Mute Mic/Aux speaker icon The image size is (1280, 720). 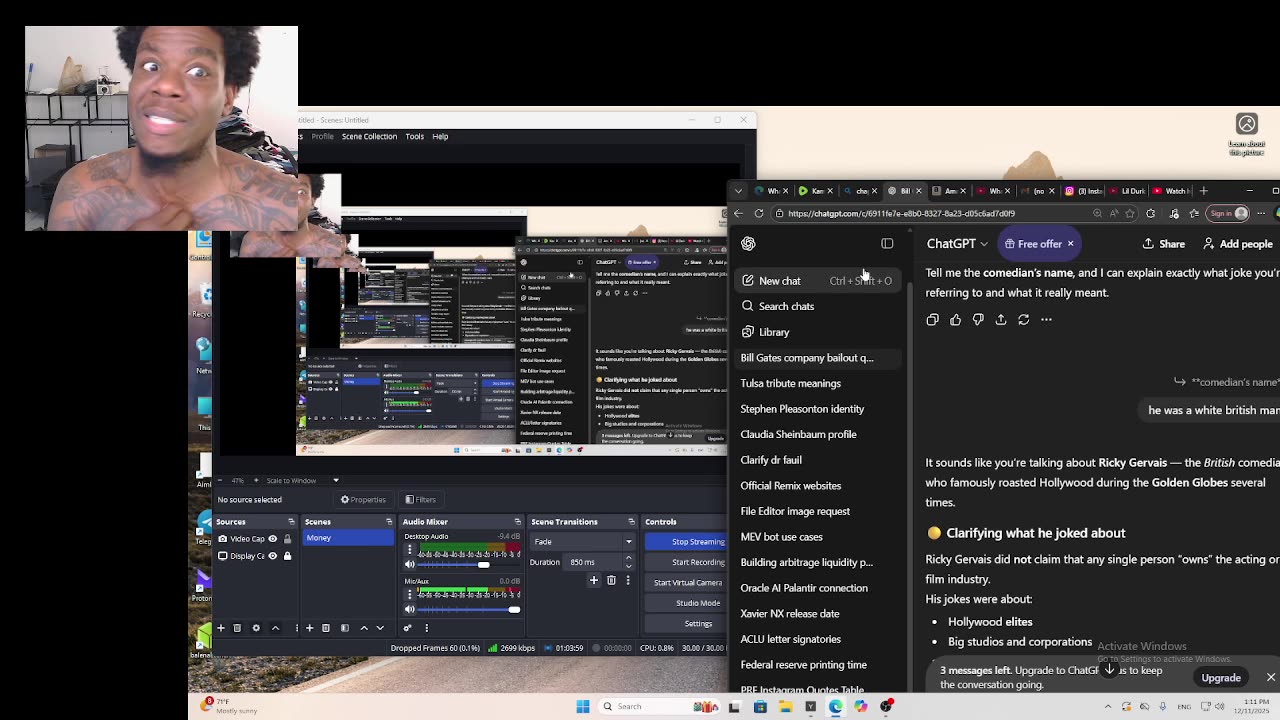coord(409,609)
